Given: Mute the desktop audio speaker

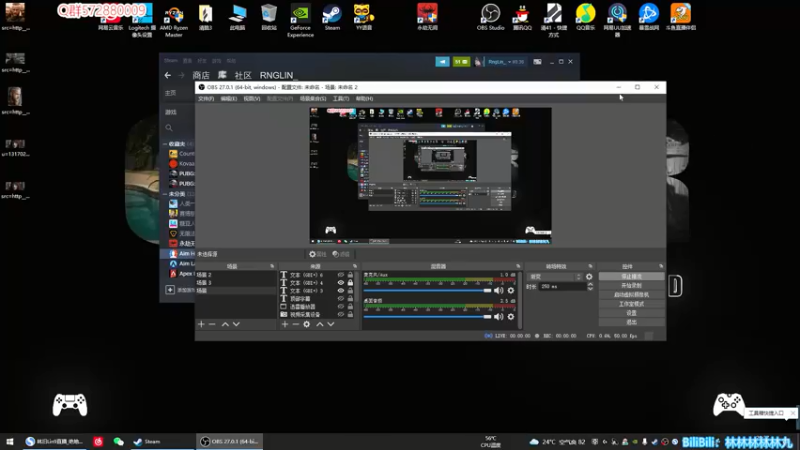Looking at the screenshot, I should pyautogui.click(x=498, y=316).
